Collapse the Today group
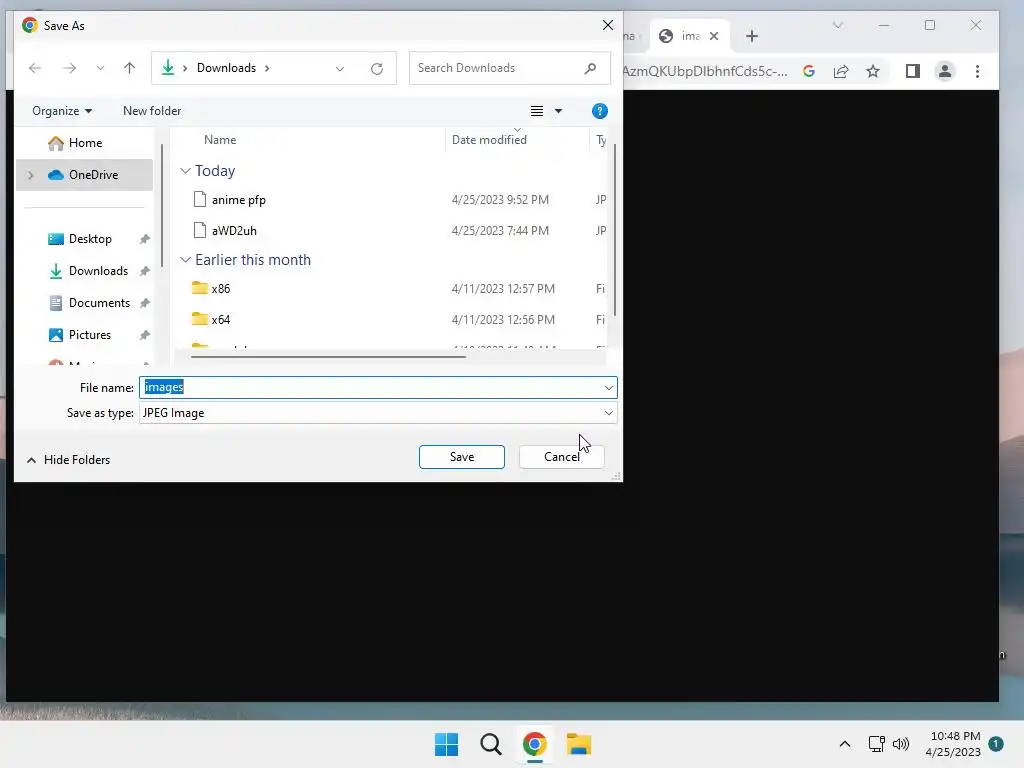 point(185,171)
